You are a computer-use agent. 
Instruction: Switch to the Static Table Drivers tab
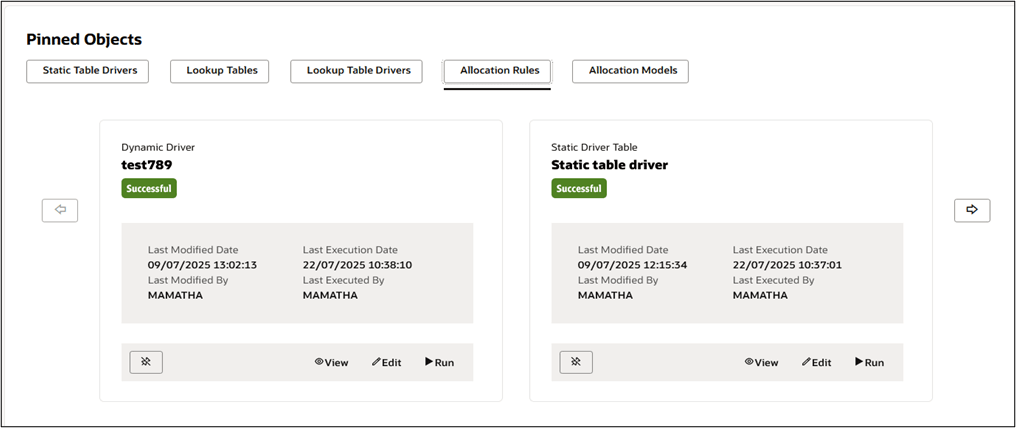tap(87, 71)
